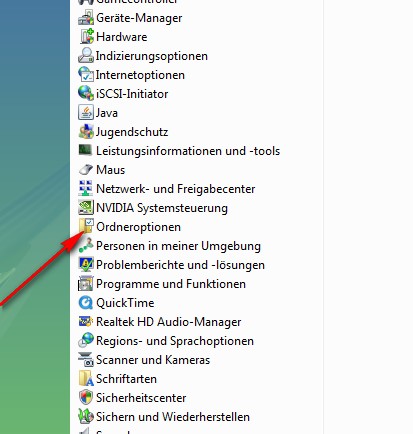The image size is (413, 434).
Task: Click the Geräte-Manager icon
Action: coord(86,18)
